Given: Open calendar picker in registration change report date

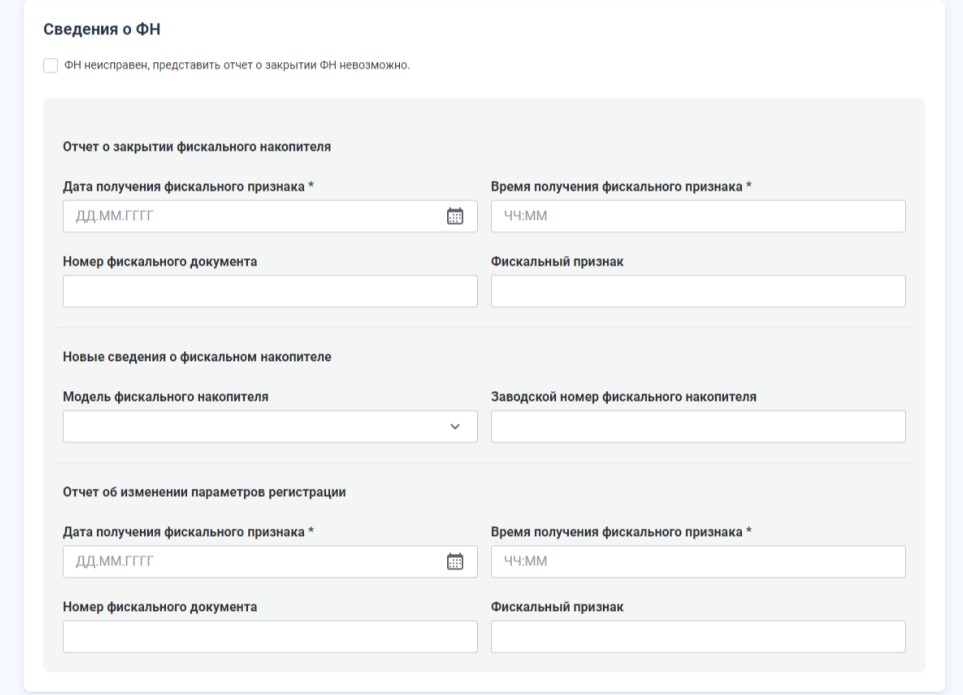Looking at the screenshot, I should pos(454,561).
